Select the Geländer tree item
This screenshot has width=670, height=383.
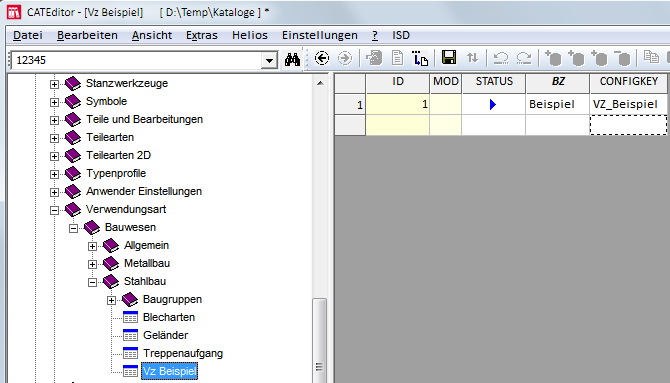tap(165, 336)
